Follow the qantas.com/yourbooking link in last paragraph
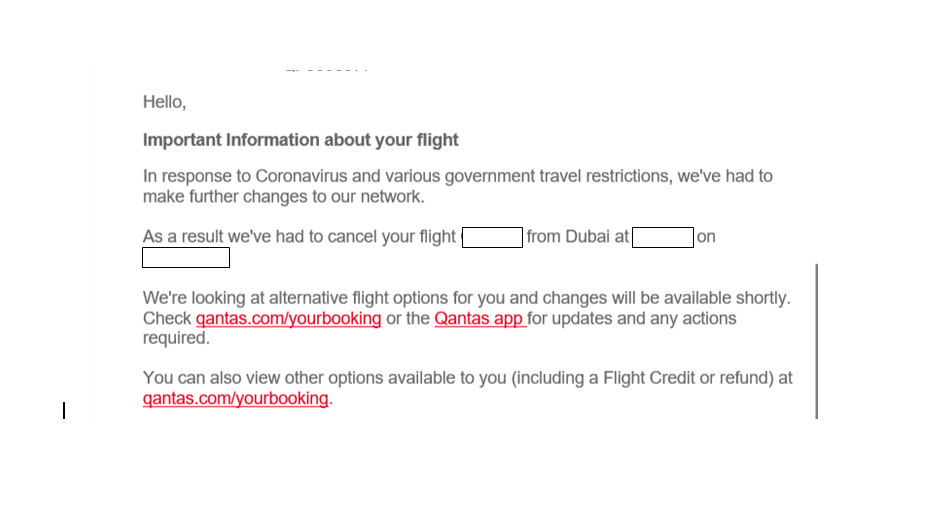This screenshot has height=514, width=925. [x=236, y=399]
